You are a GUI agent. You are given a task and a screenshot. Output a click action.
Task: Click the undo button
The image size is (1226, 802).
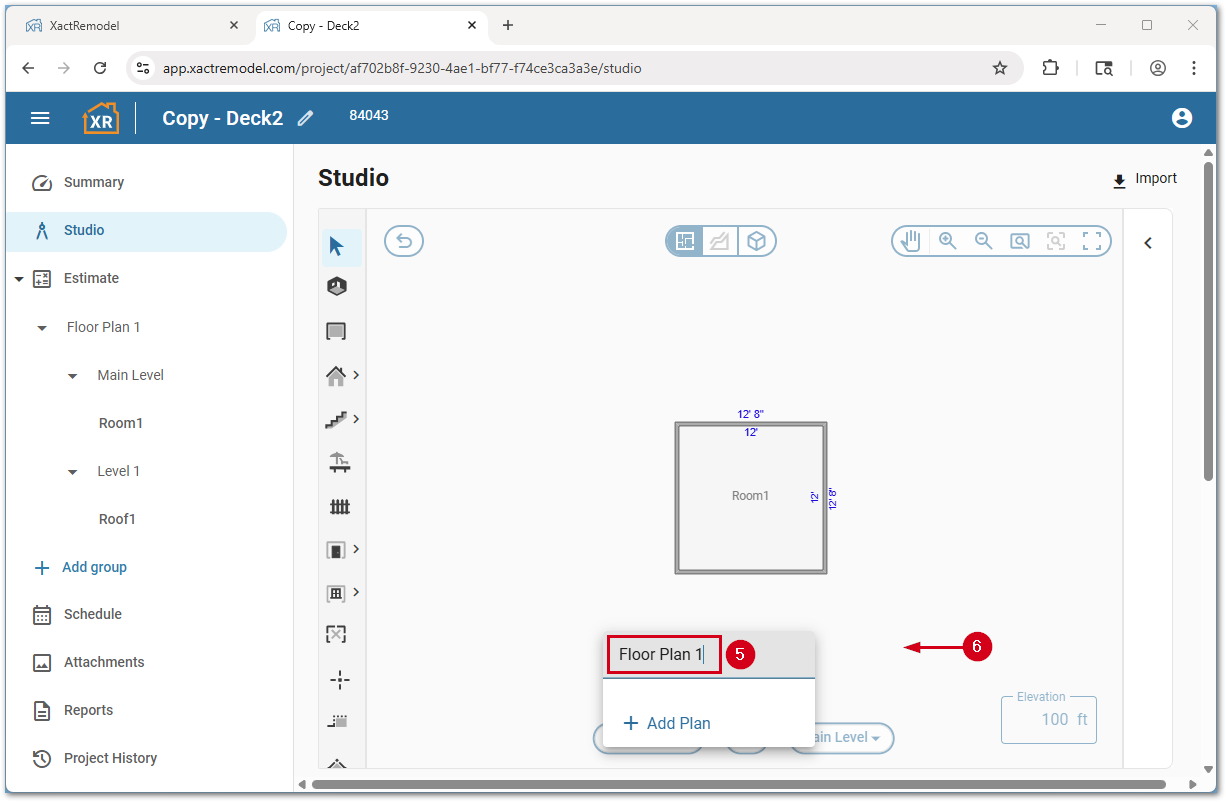coord(404,241)
